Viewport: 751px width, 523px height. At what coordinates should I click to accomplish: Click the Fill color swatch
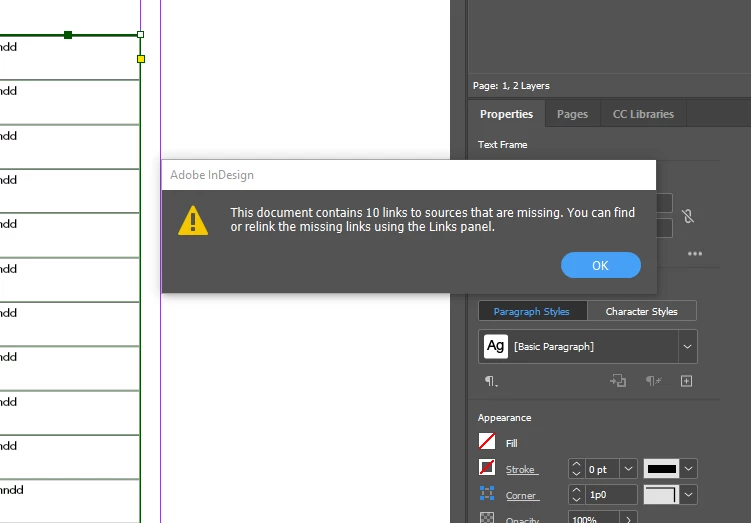coord(487,442)
